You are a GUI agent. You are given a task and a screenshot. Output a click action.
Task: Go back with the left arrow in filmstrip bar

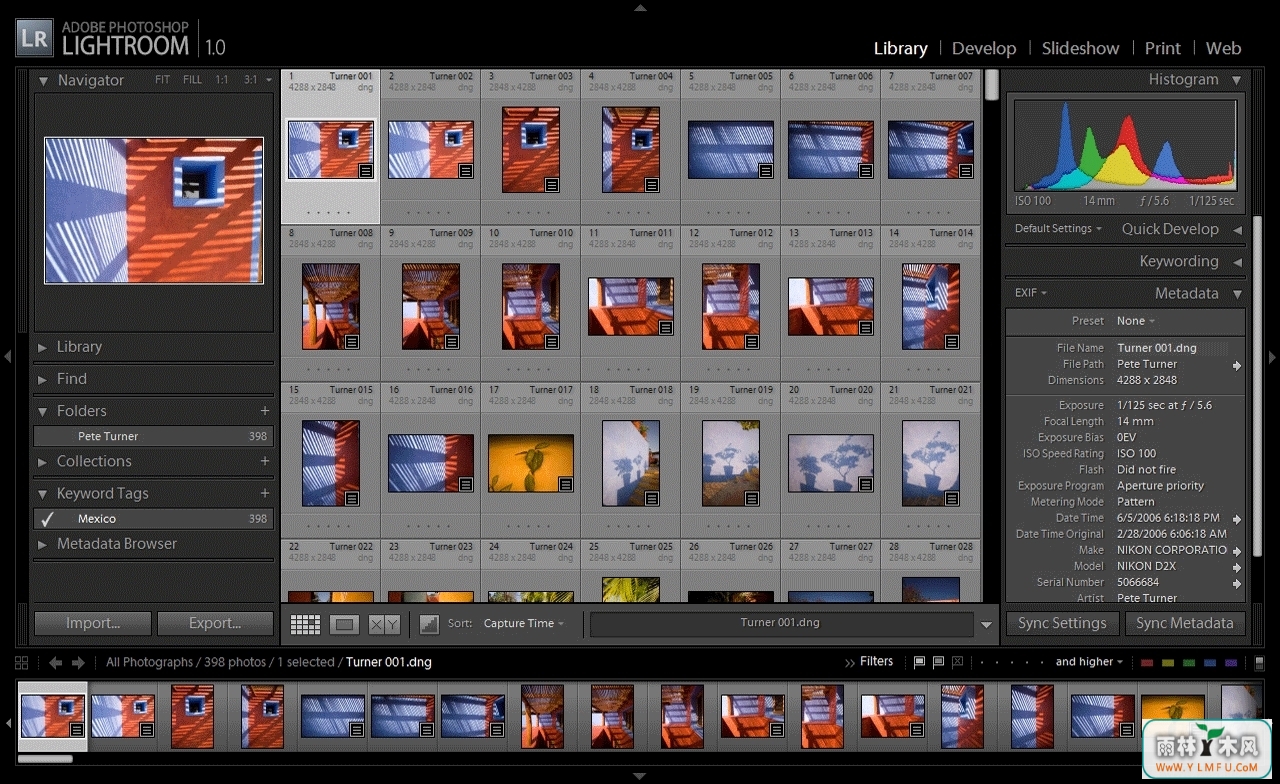coord(55,662)
